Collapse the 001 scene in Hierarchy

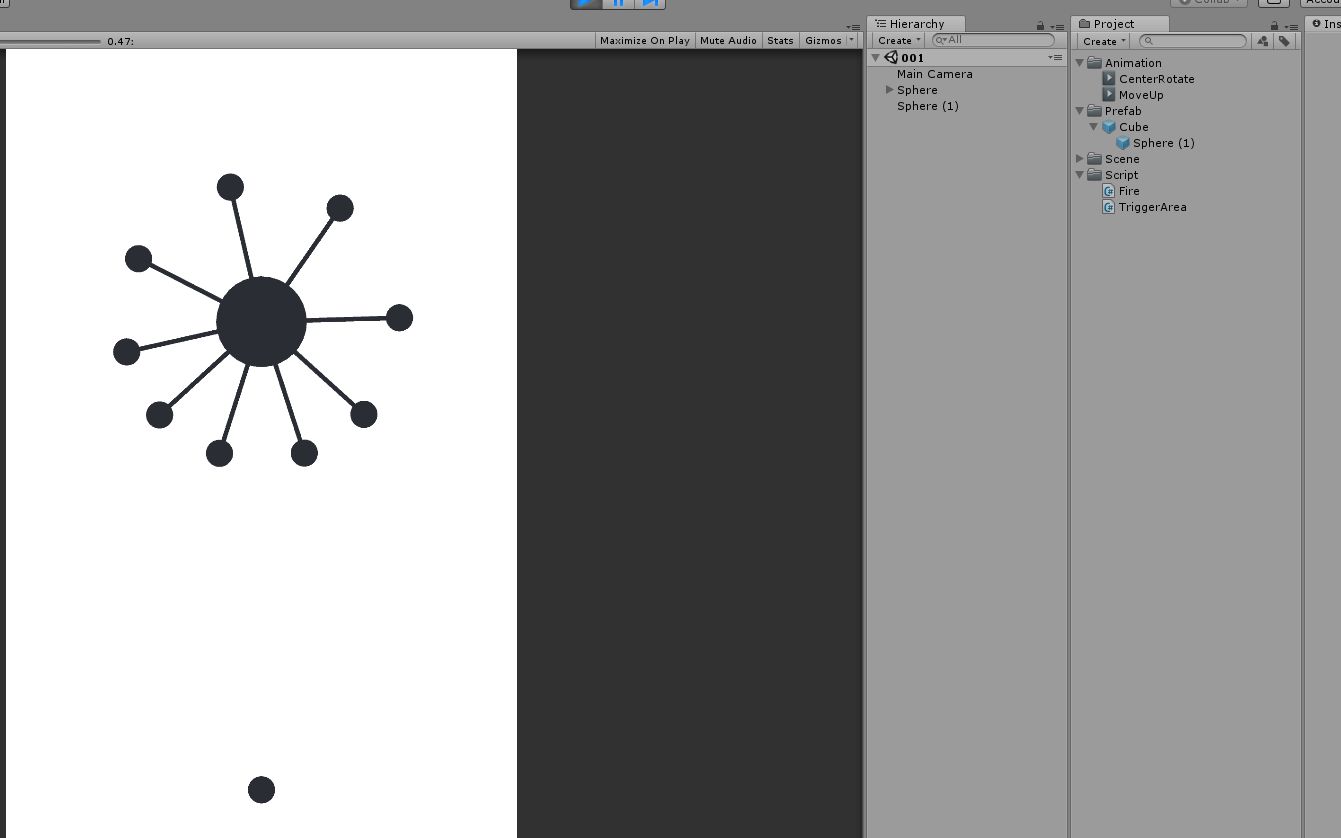[x=875, y=58]
